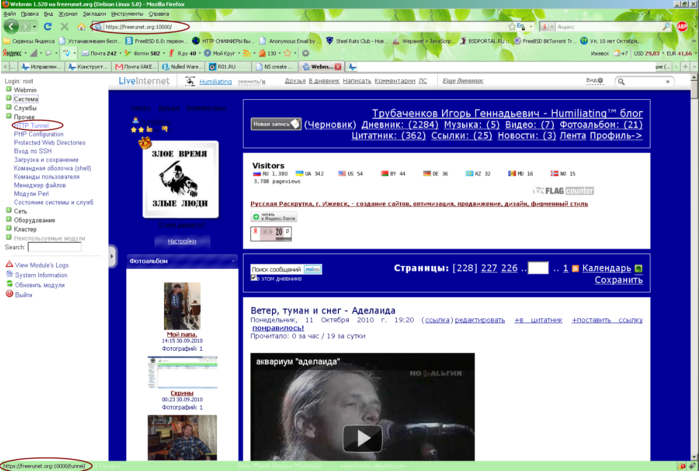Screen dimensions: 699x471
Task: Click Новая запись button
Action: [x=276, y=124]
